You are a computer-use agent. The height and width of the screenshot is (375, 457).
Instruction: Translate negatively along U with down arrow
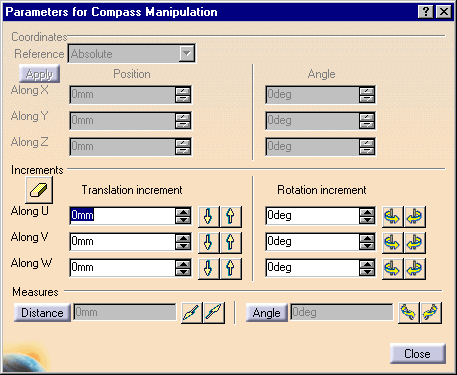click(209, 217)
